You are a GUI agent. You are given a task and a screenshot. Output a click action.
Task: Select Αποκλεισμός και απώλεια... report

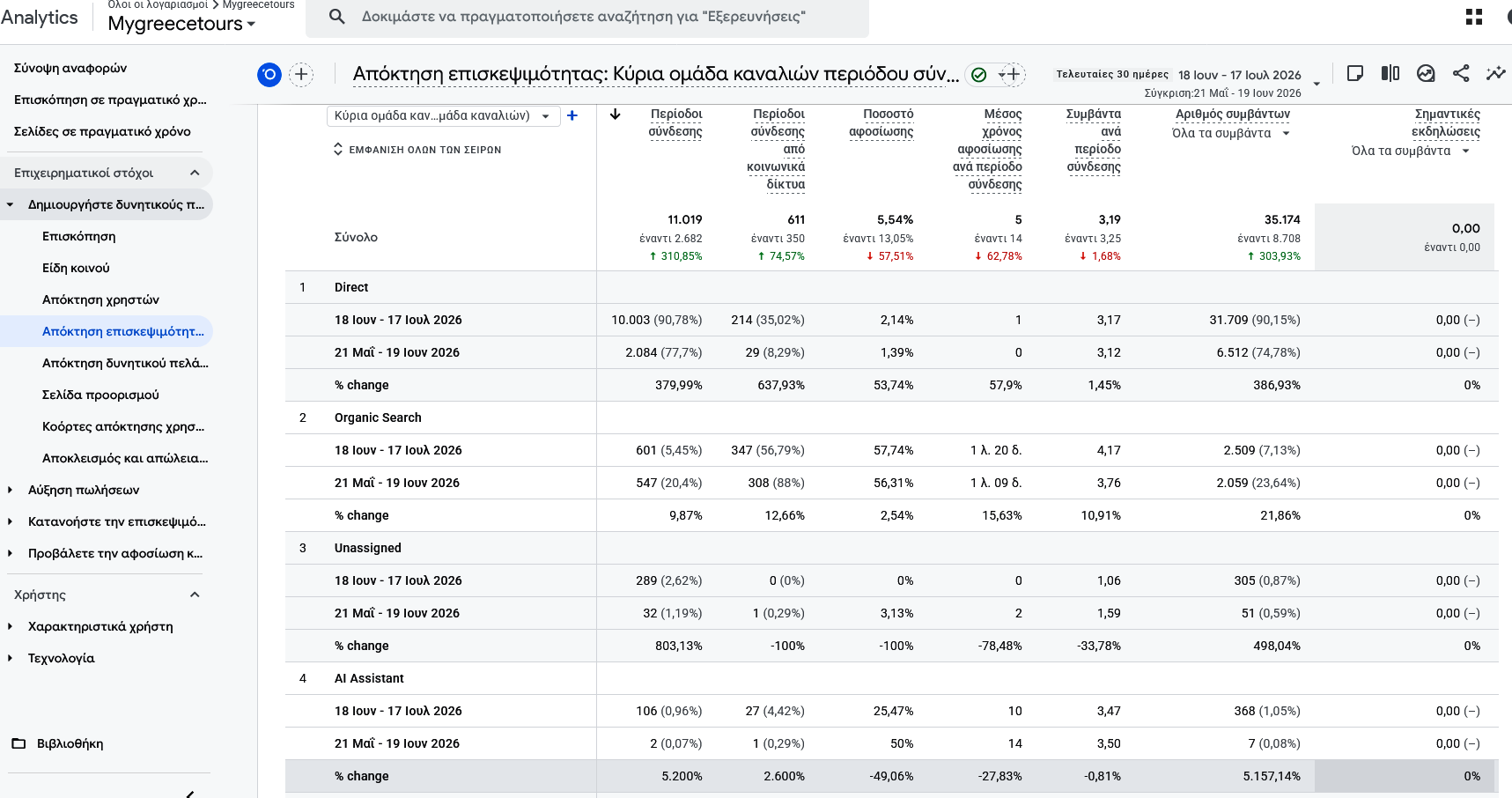[x=125, y=458]
